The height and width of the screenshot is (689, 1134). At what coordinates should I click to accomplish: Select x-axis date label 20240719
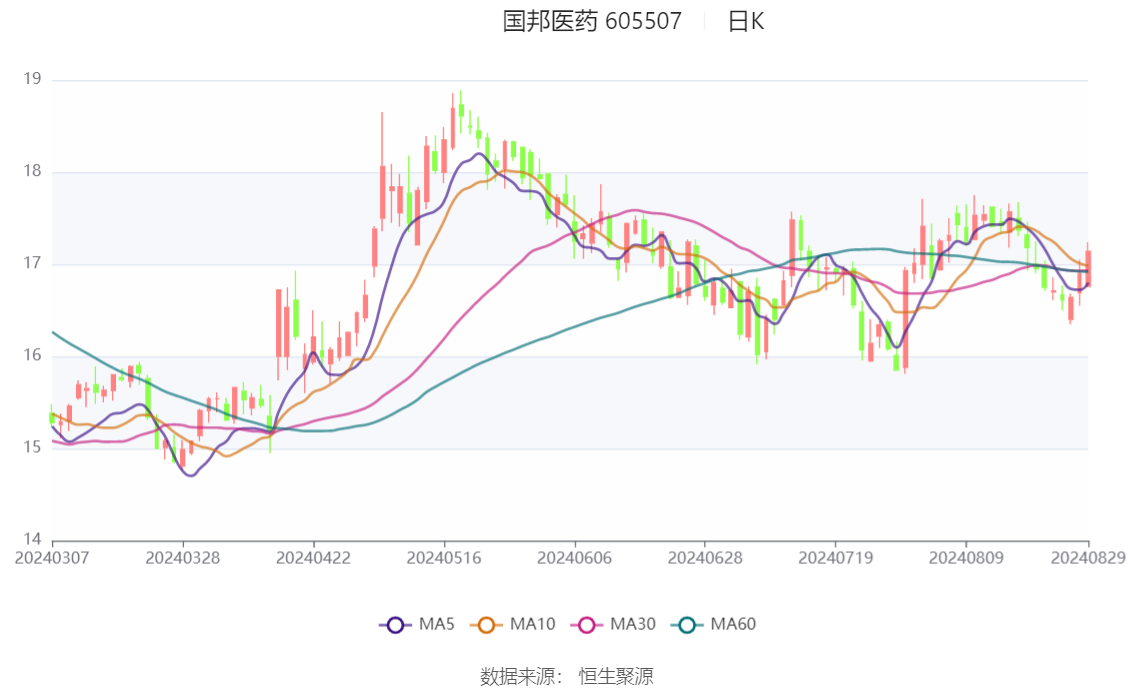835,558
